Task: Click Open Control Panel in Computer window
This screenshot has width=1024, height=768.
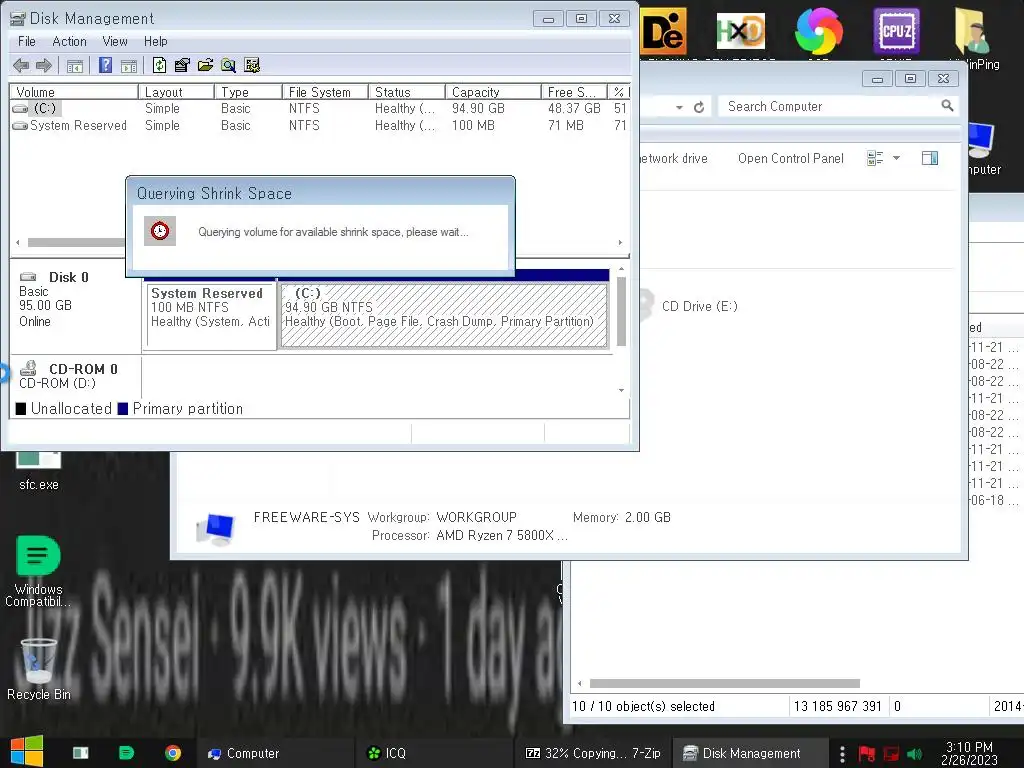Action: pyautogui.click(x=790, y=159)
